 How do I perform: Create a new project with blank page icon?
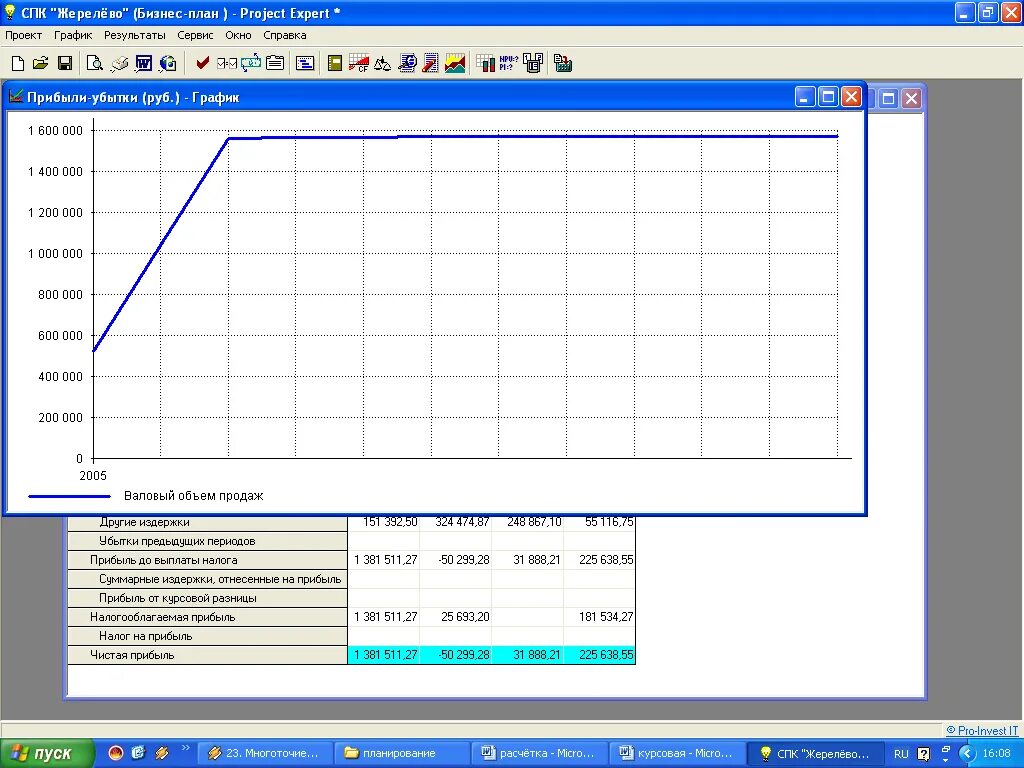pyautogui.click(x=18, y=63)
